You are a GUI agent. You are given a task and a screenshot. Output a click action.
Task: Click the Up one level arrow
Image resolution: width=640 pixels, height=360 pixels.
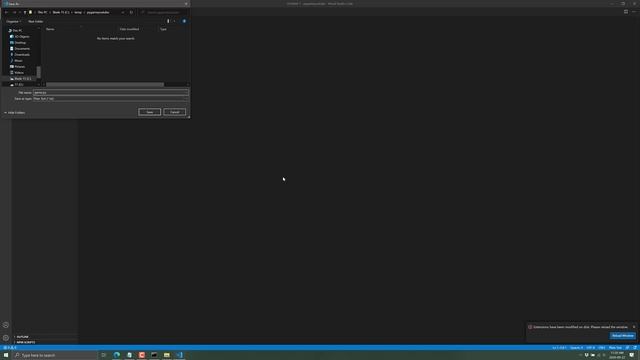[x=25, y=12]
